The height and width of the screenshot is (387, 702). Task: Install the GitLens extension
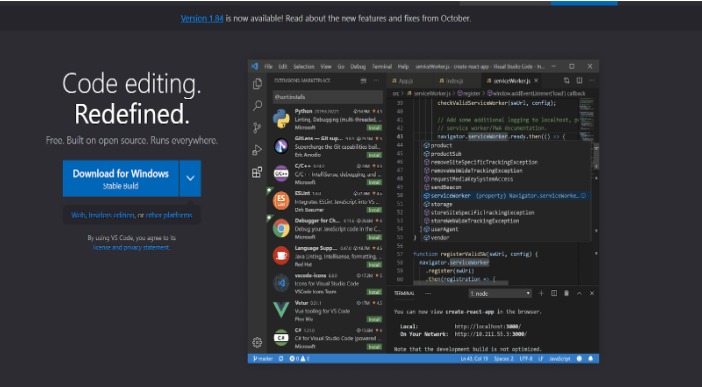click(374, 155)
